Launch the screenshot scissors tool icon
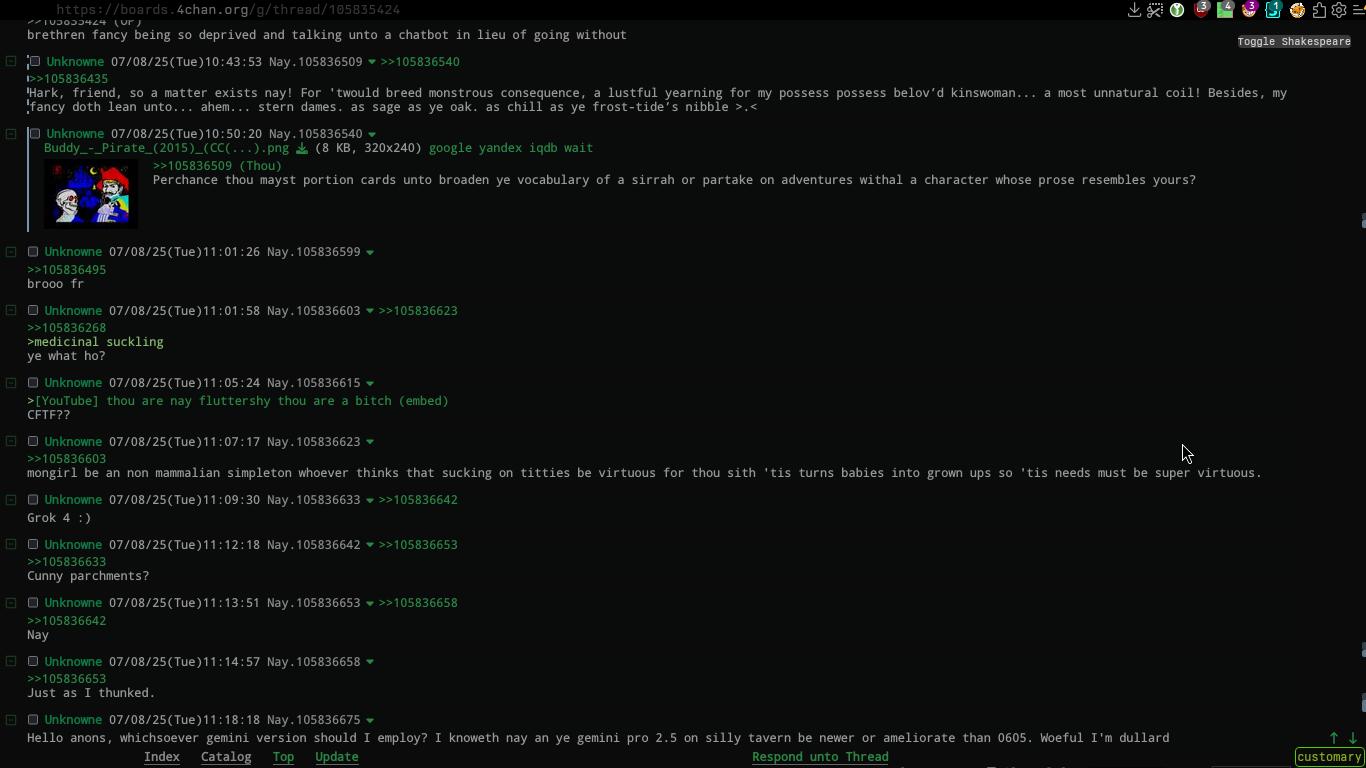Viewport: 1366px width, 768px height. click(1155, 10)
